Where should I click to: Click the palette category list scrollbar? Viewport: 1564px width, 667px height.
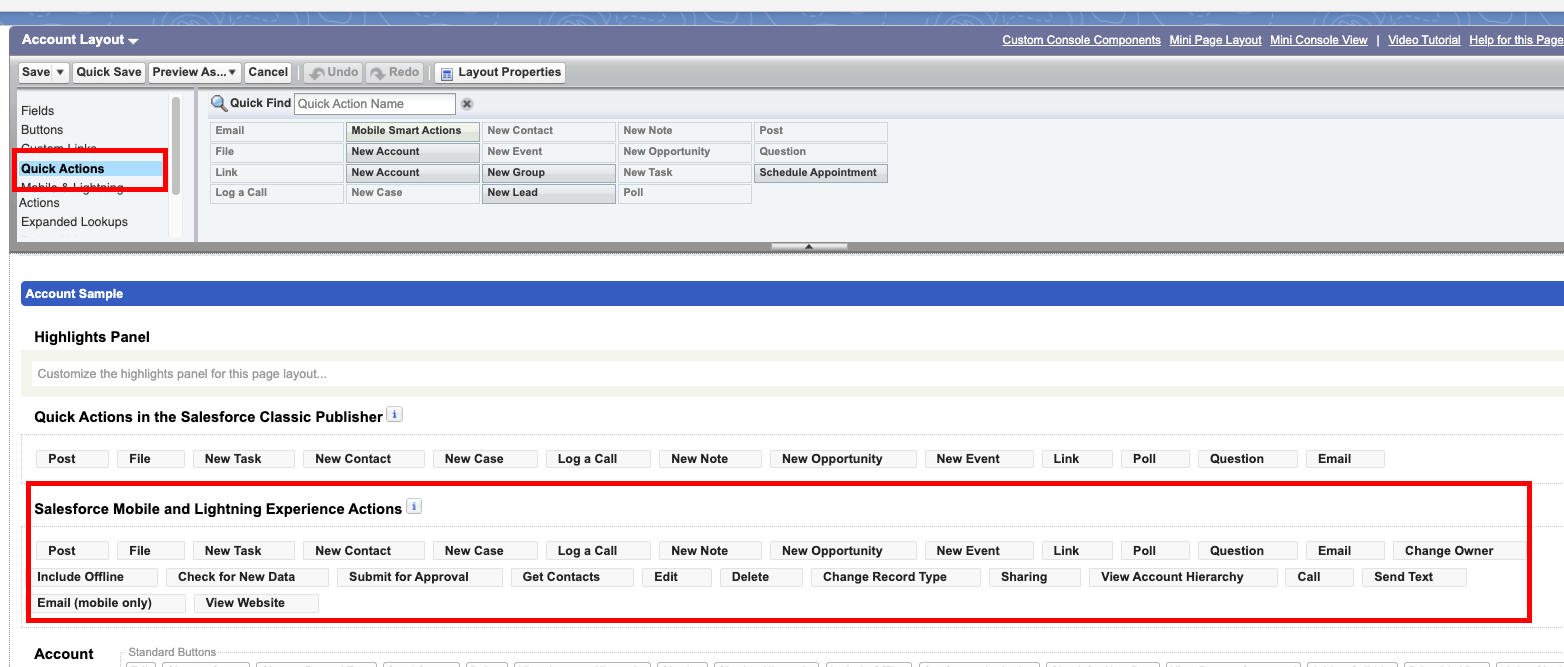176,146
